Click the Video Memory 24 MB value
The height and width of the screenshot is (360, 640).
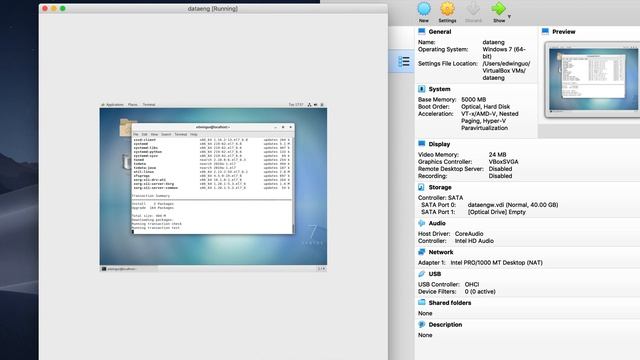click(497, 155)
